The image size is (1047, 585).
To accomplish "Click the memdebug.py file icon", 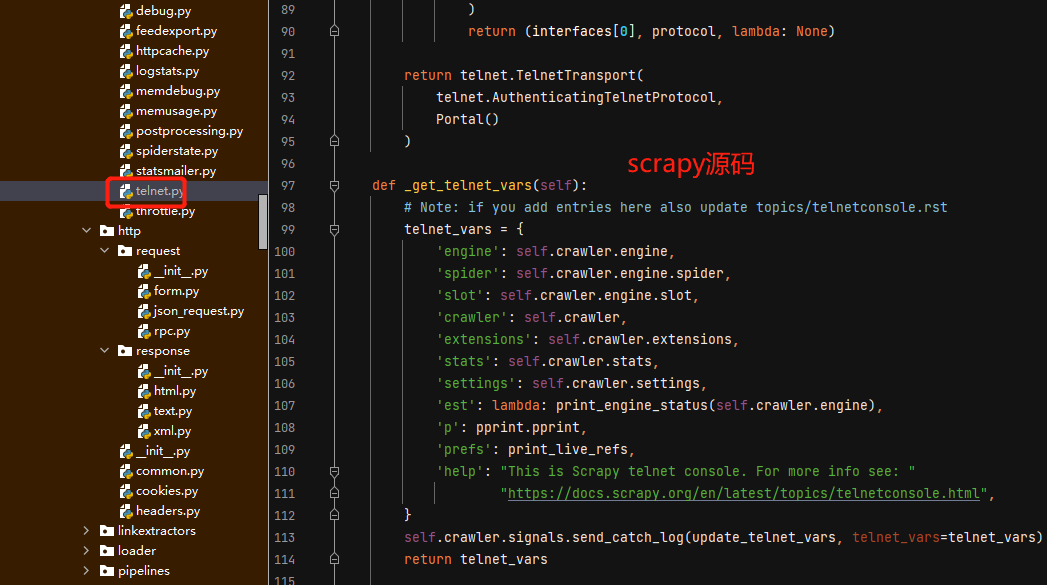I will 126,91.
